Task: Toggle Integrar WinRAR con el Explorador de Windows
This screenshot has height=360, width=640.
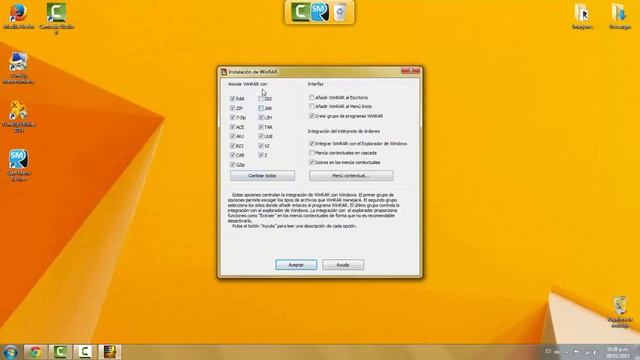Action: (312, 144)
